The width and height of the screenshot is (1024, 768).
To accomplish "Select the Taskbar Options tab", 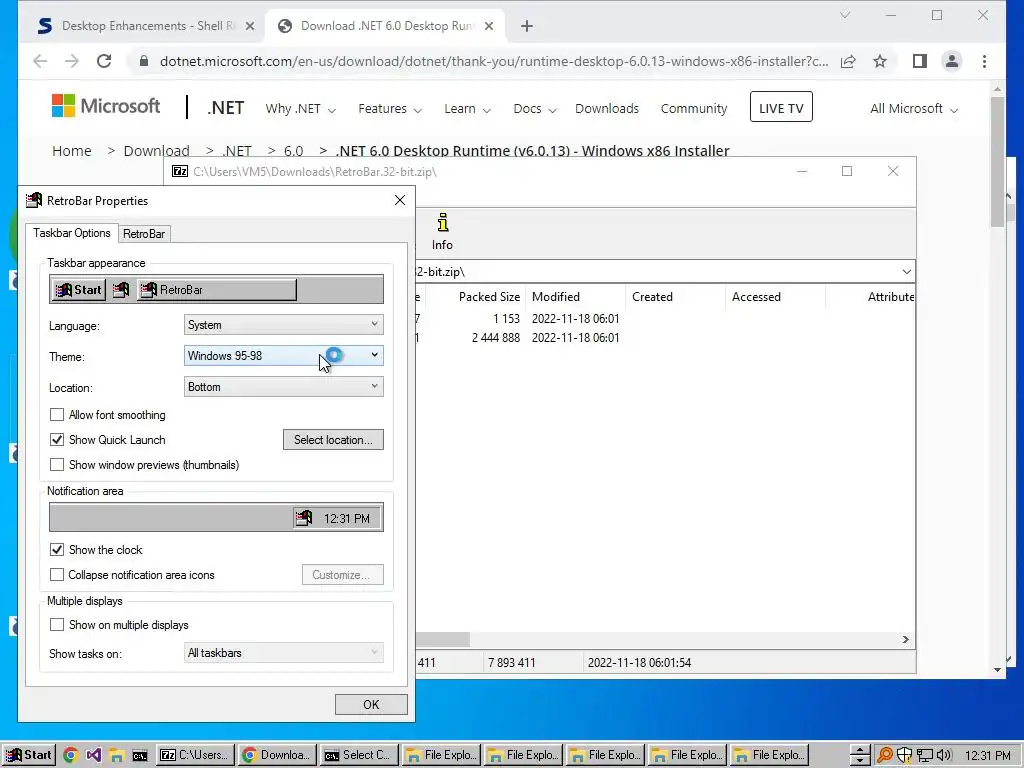I will [x=72, y=233].
